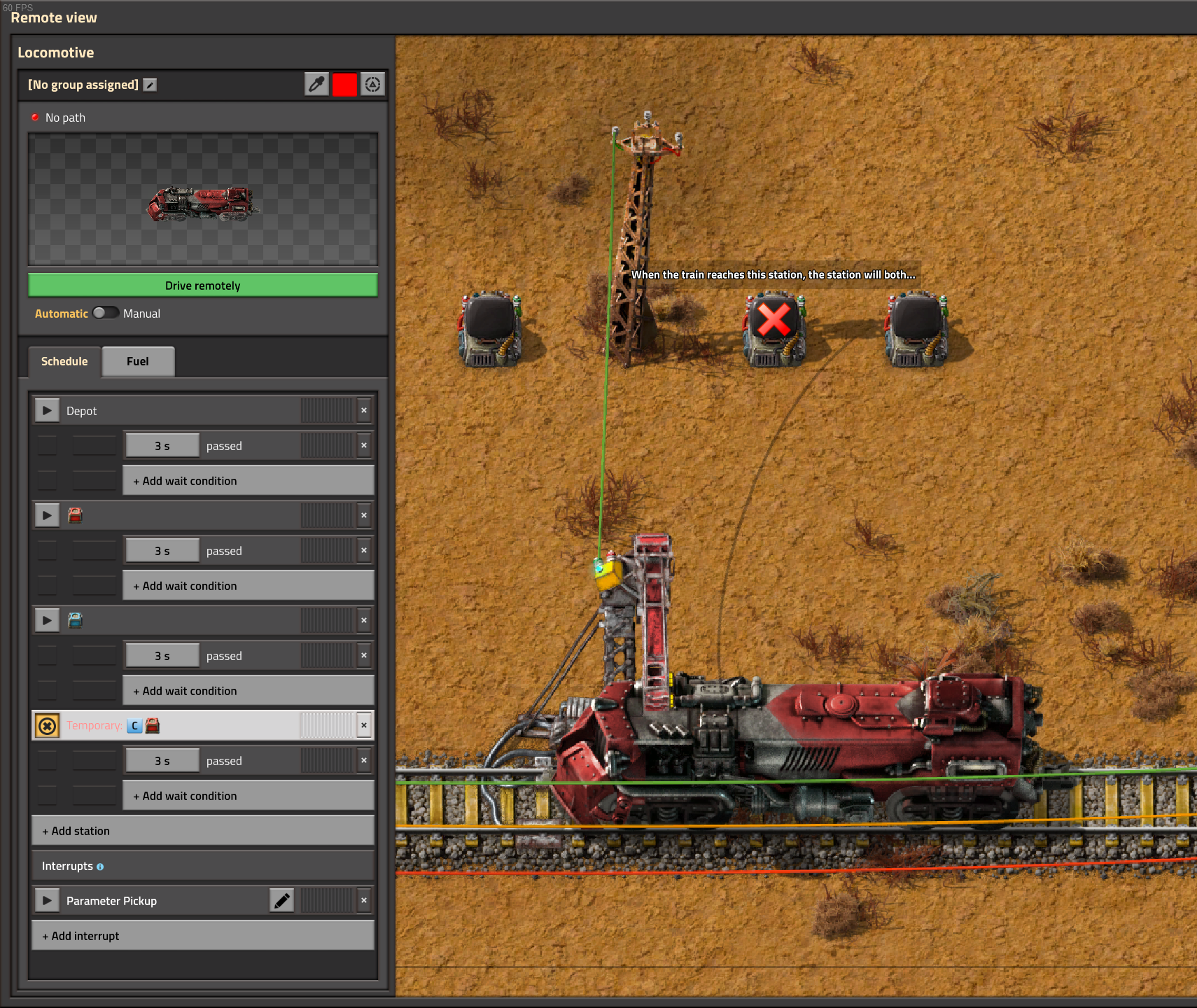
Task: Go to the red train stop station
Action: [47, 515]
